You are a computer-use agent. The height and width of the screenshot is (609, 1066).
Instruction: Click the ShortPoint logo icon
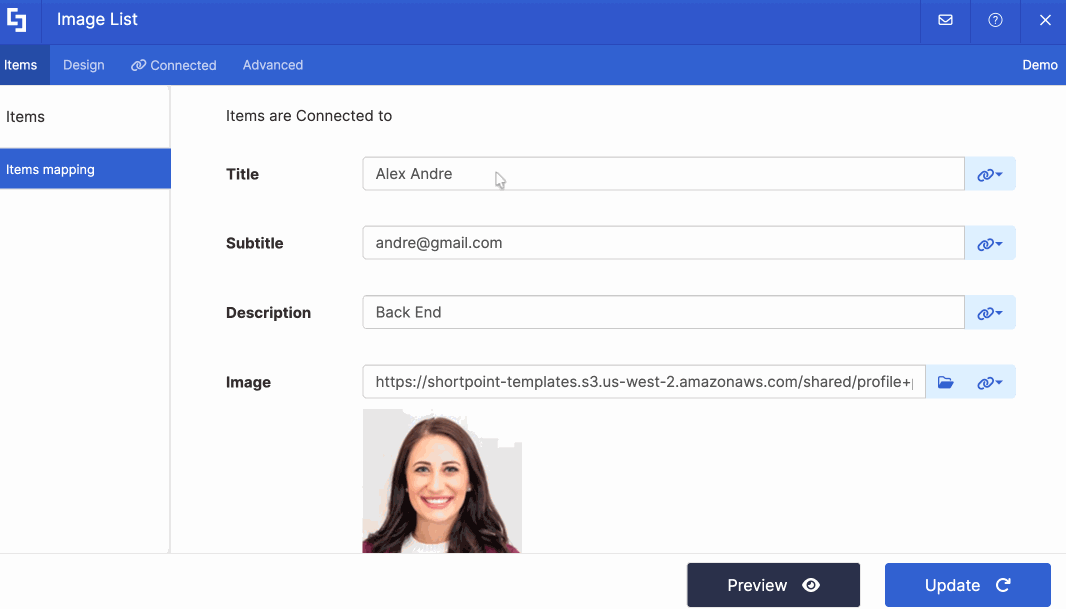[17, 20]
